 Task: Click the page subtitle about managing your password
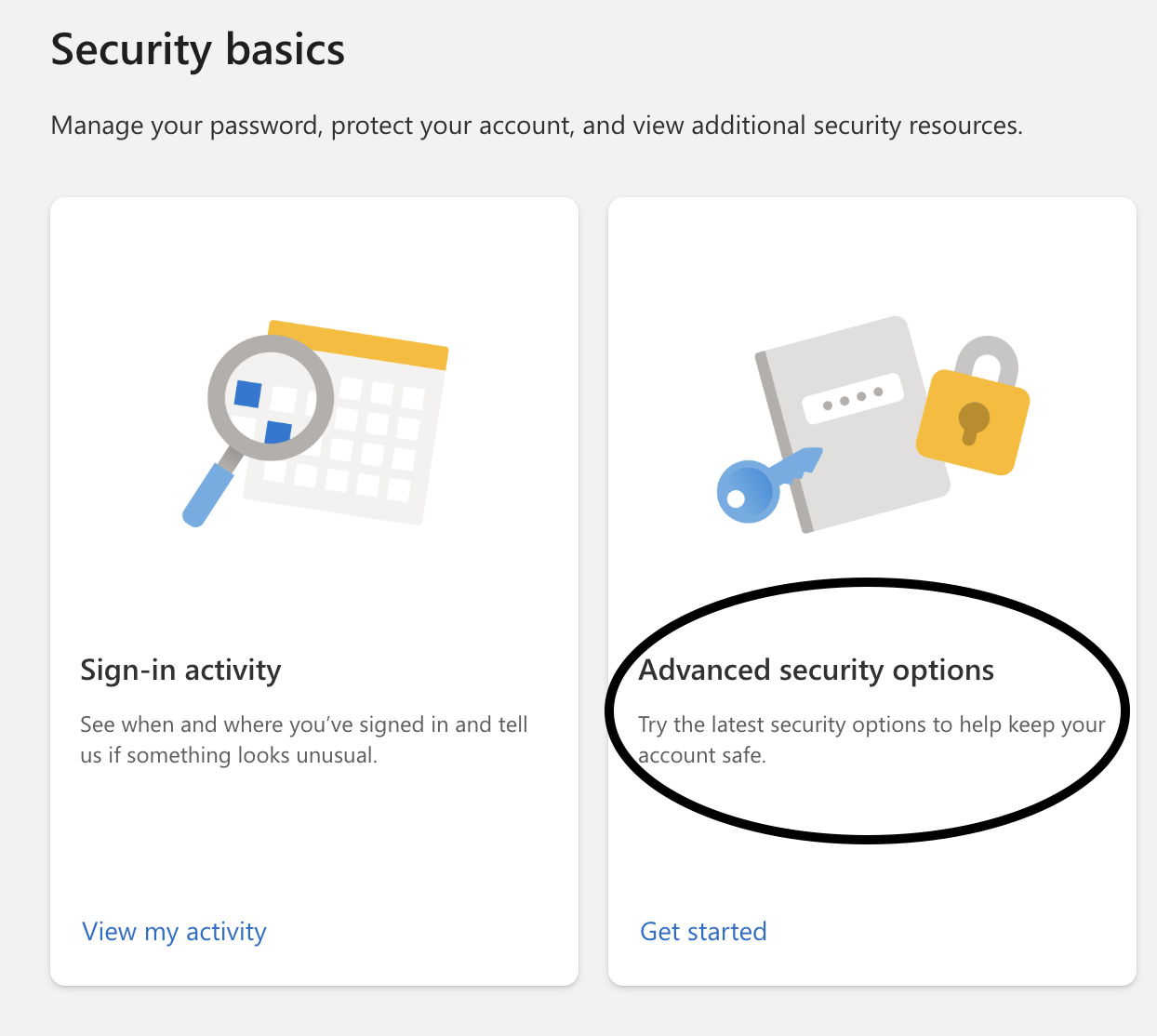[537, 125]
